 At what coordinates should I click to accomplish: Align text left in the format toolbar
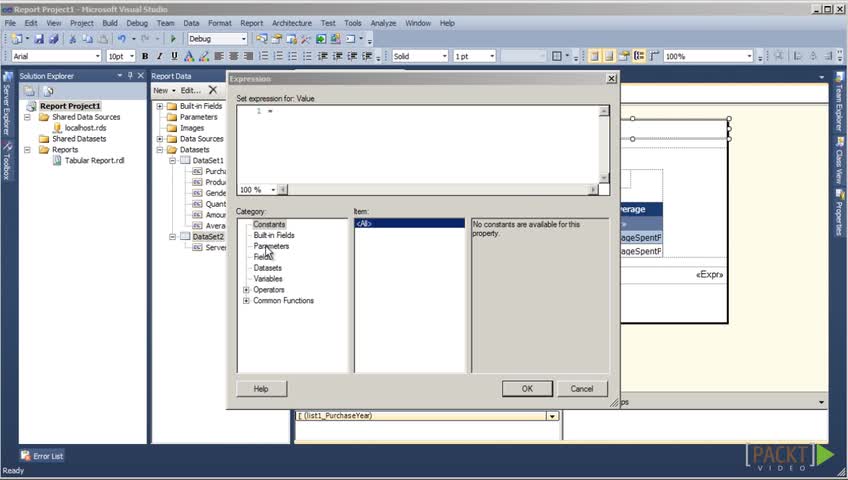pos(219,56)
